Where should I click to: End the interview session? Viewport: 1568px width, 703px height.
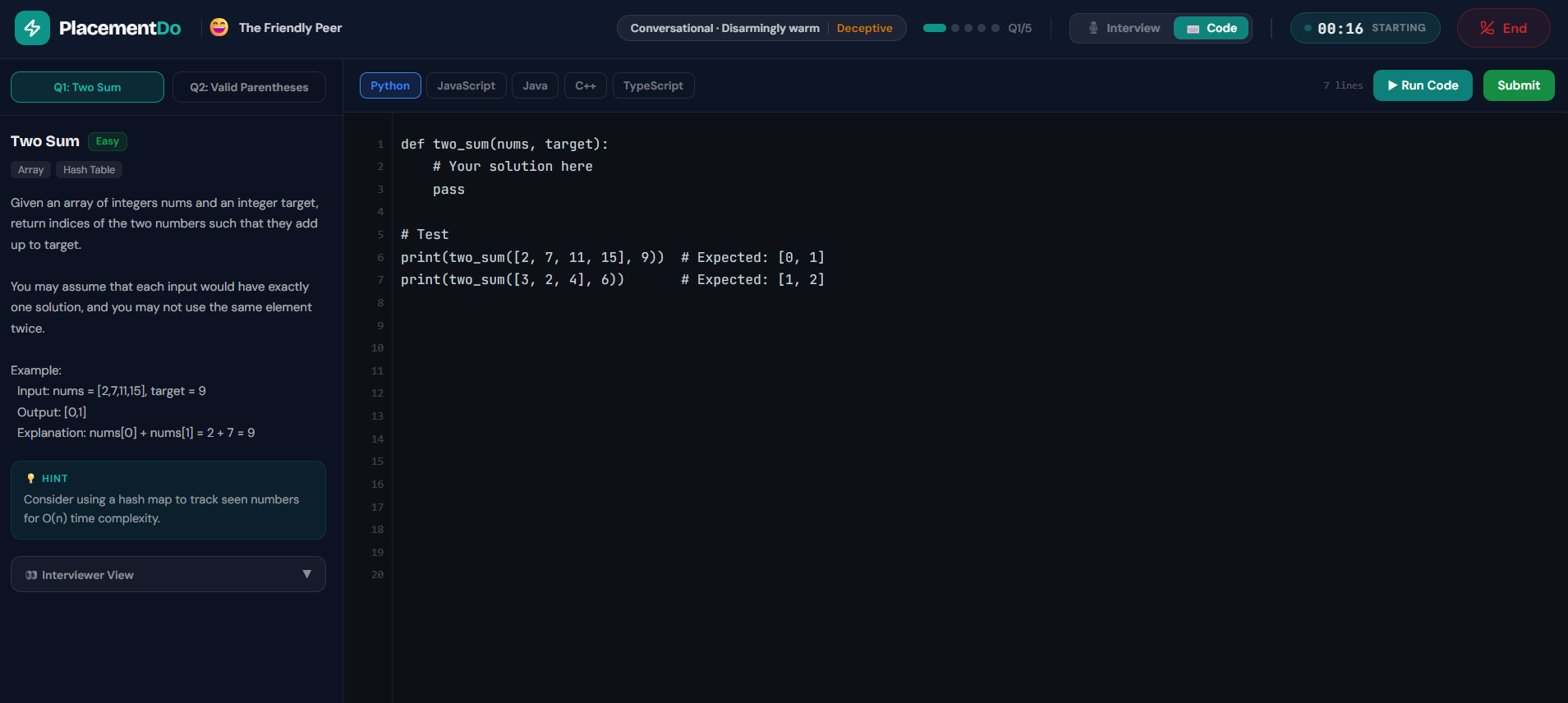click(x=1503, y=28)
